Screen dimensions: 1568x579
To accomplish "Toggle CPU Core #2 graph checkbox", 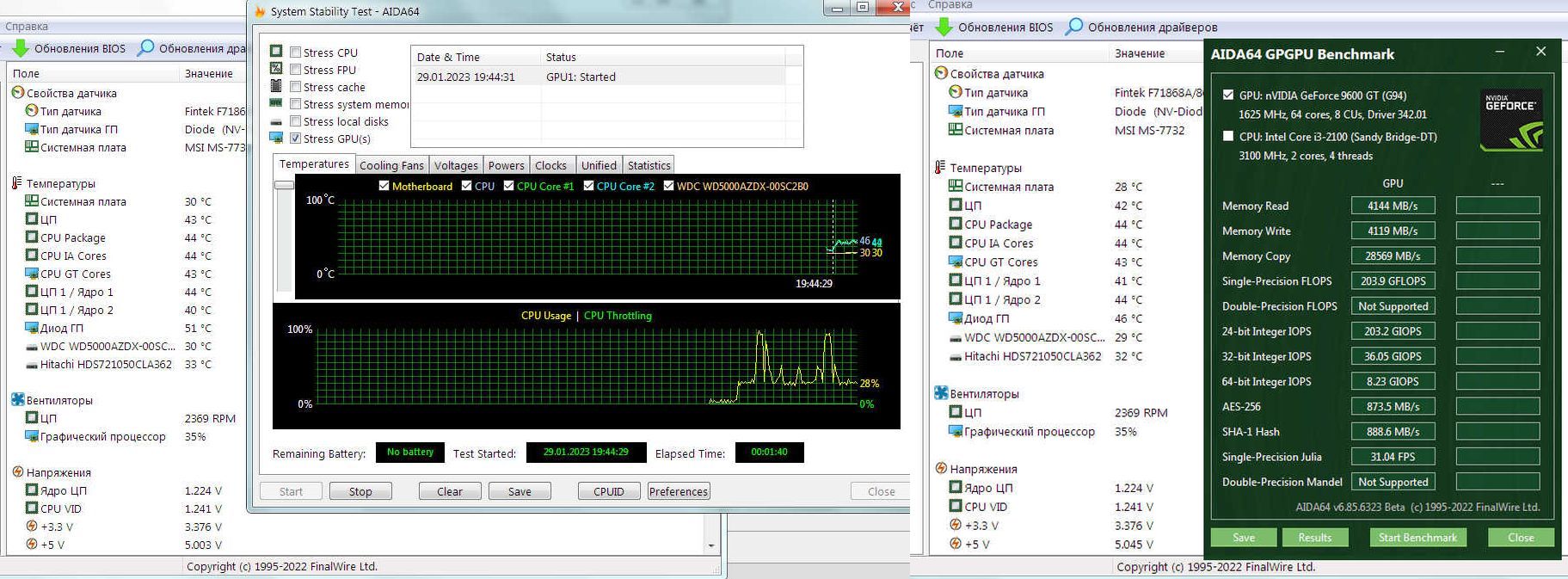I will tap(589, 186).
